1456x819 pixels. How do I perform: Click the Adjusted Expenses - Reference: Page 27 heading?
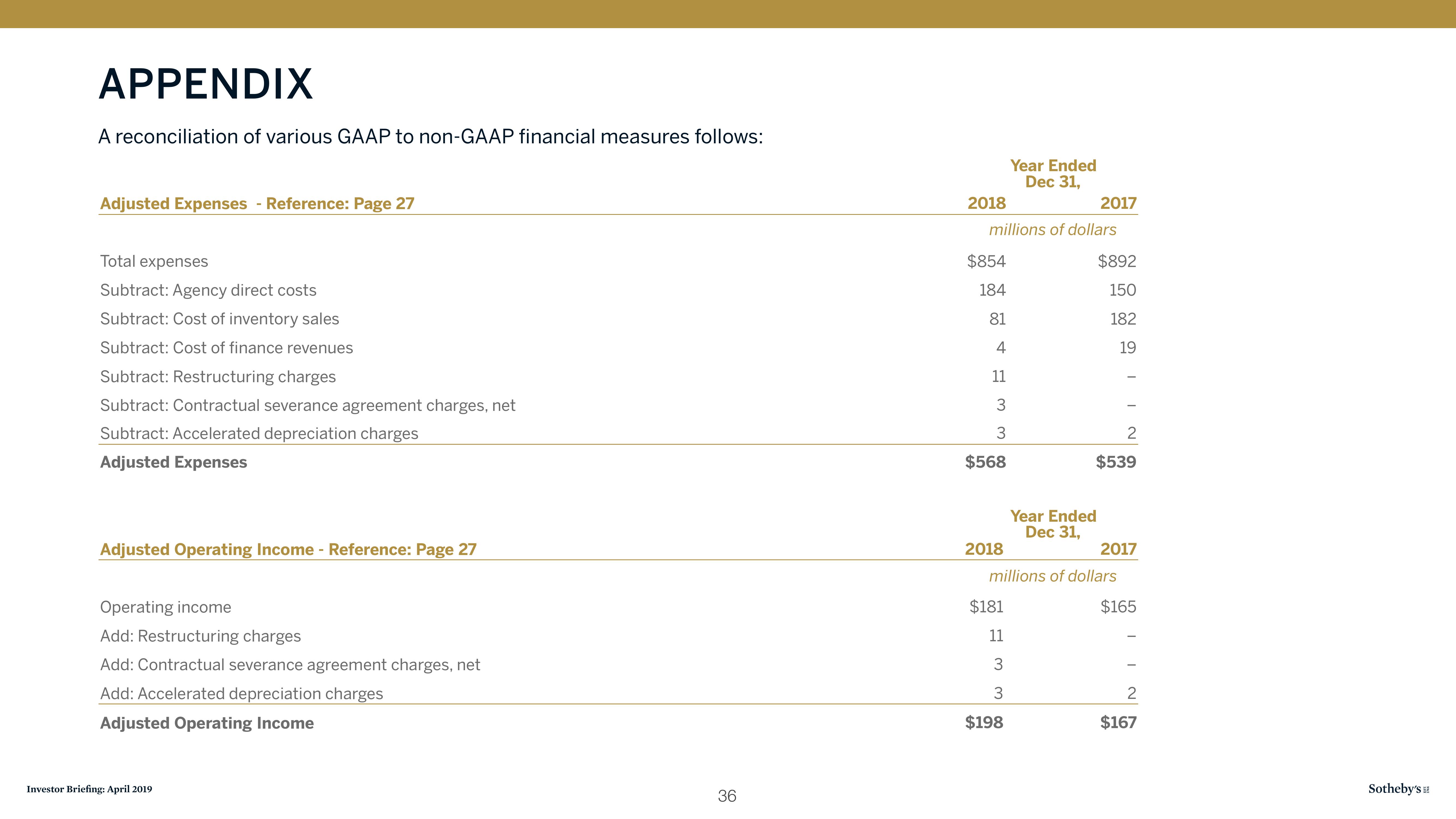click(x=257, y=203)
